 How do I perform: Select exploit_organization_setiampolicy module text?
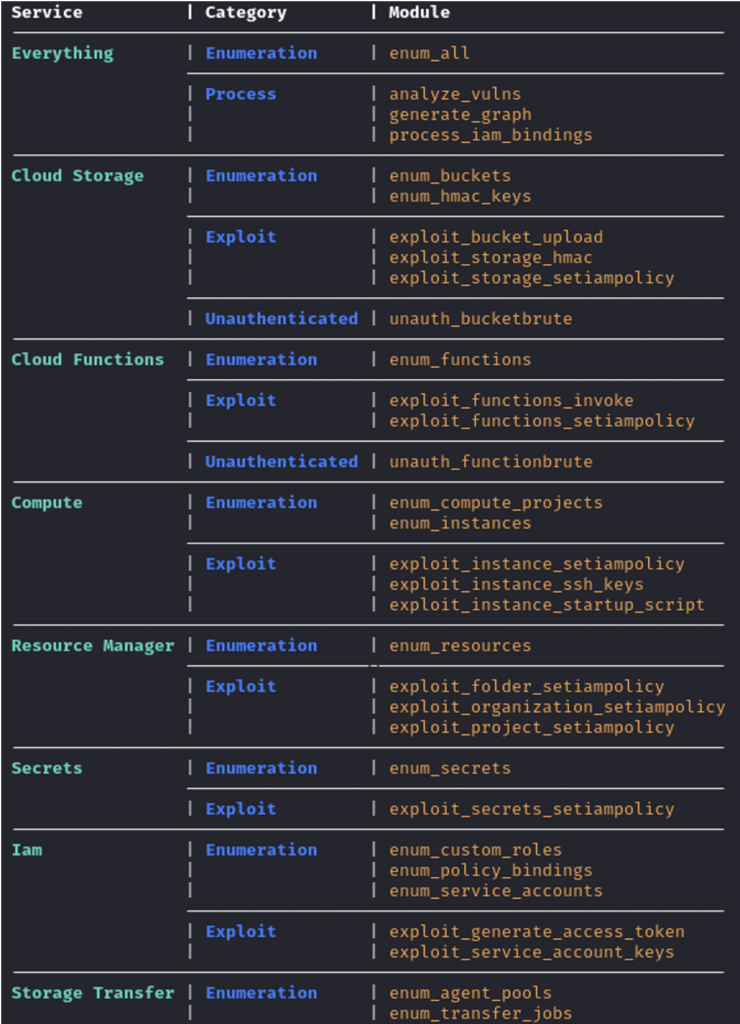pos(557,707)
